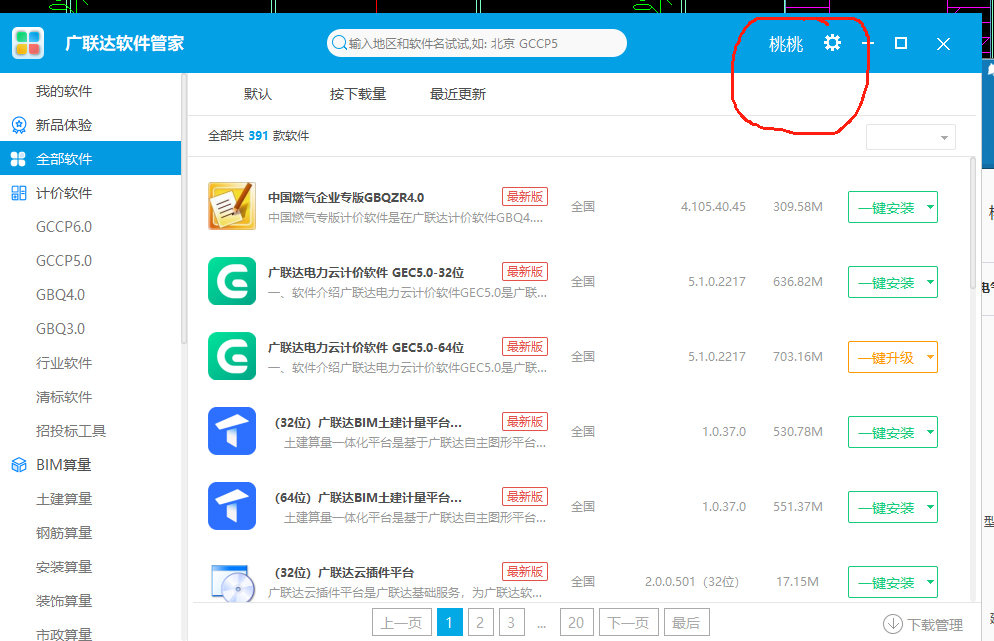Click current page 1 button
The image size is (994, 641).
pyautogui.click(x=449, y=623)
